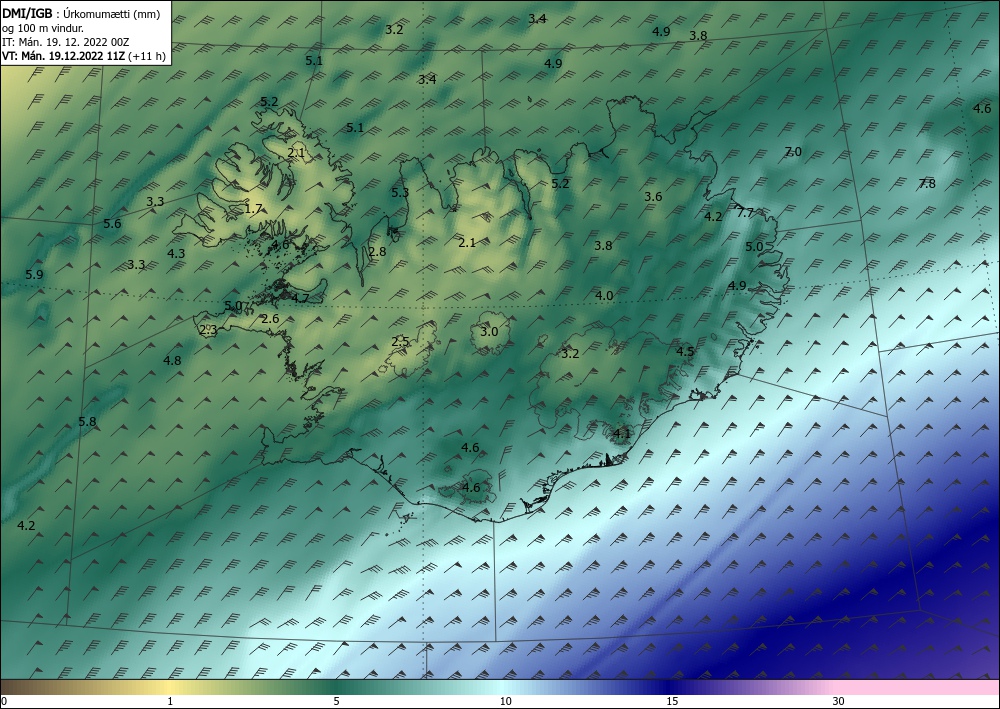Image resolution: width=1000 pixels, height=709 pixels.
Task: Click the 'Úrkomumætti (mm)' title text
Action: tap(112, 14)
